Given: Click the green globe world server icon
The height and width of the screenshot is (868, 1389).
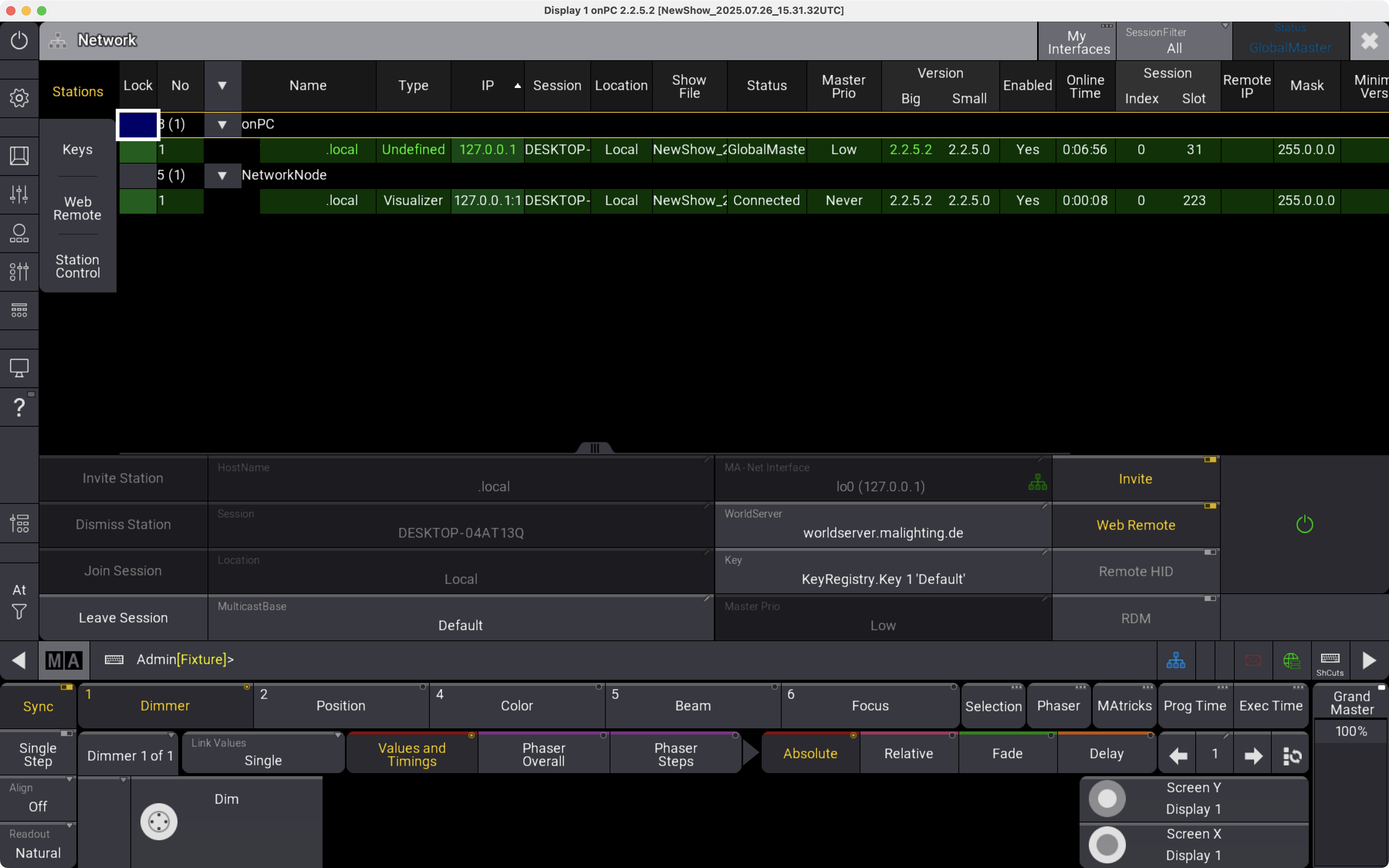Looking at the screenshot, I should (1291, 660).
